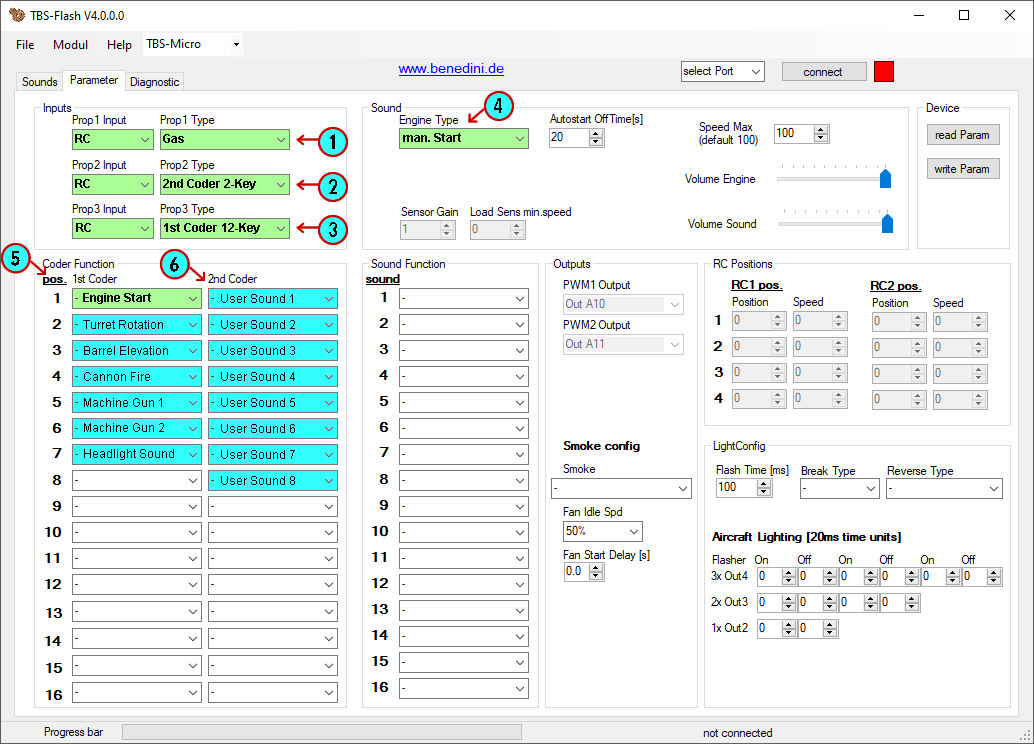
Task: Open the Engine Type dropdown
Action: pyautogui.click(x=519, y=139)
